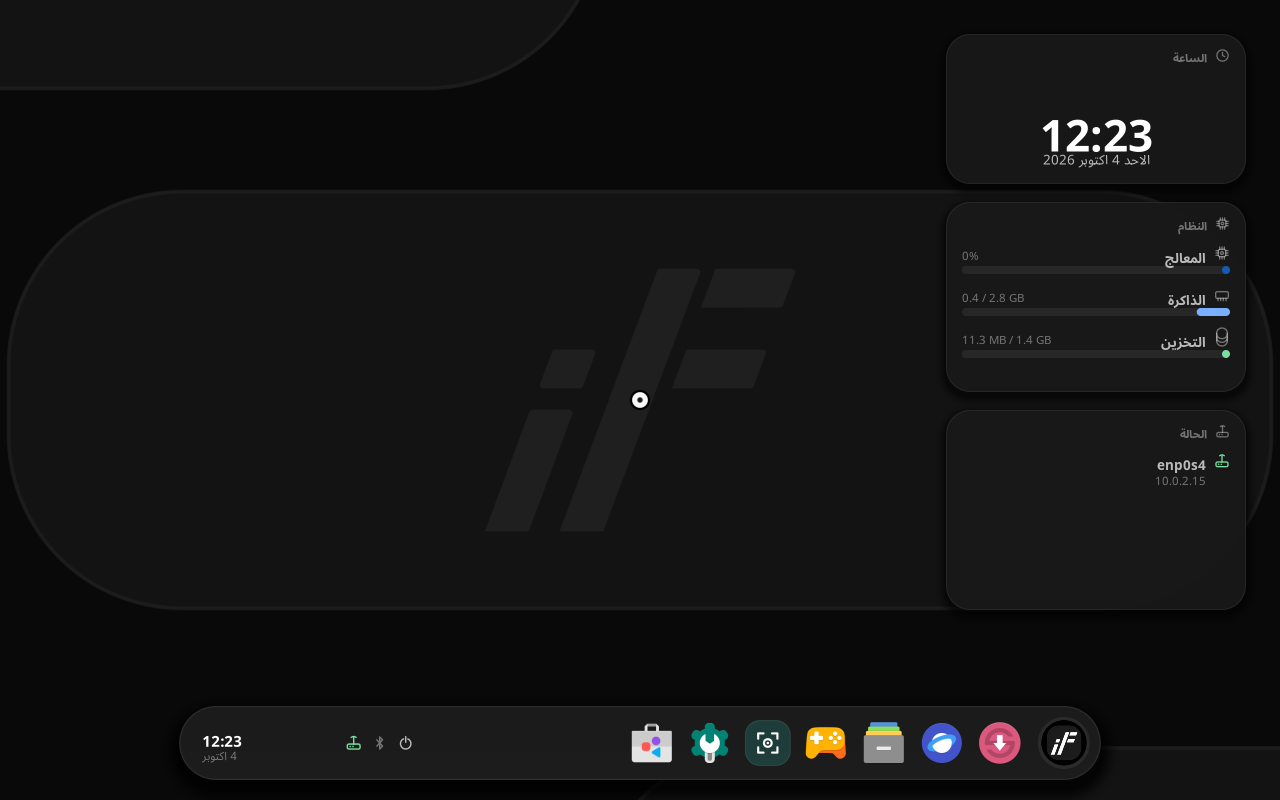
Task: Click the الذاكرة label
Action: click(x=1187, y=300)
